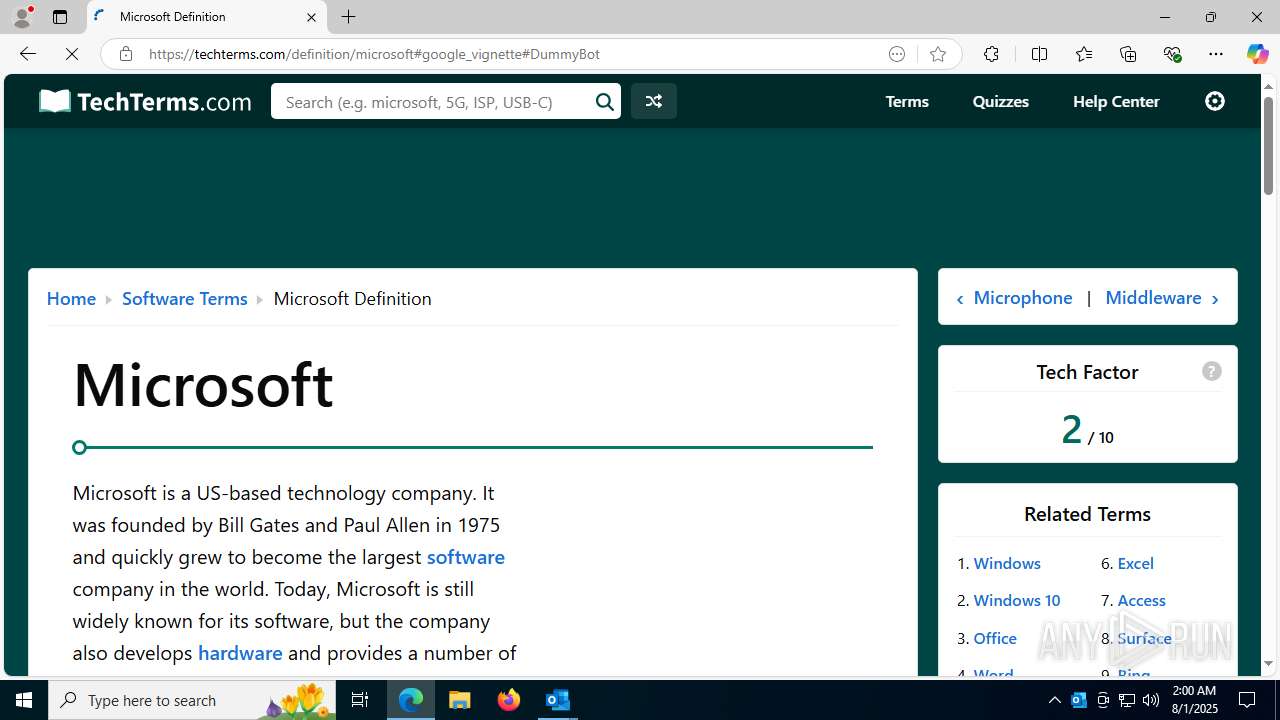Viewport: 1280px width, 720px height.
Task: Click the Edge icon on the taskbar
Action: coord(411,700)
